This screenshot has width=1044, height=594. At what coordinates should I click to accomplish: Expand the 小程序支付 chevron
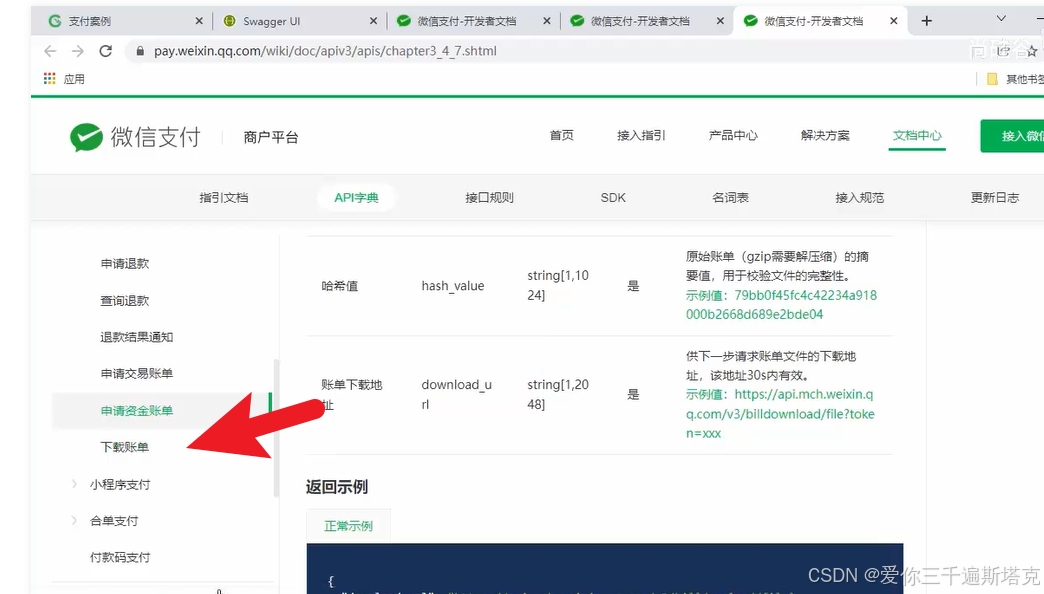click(x=74, y=484)
